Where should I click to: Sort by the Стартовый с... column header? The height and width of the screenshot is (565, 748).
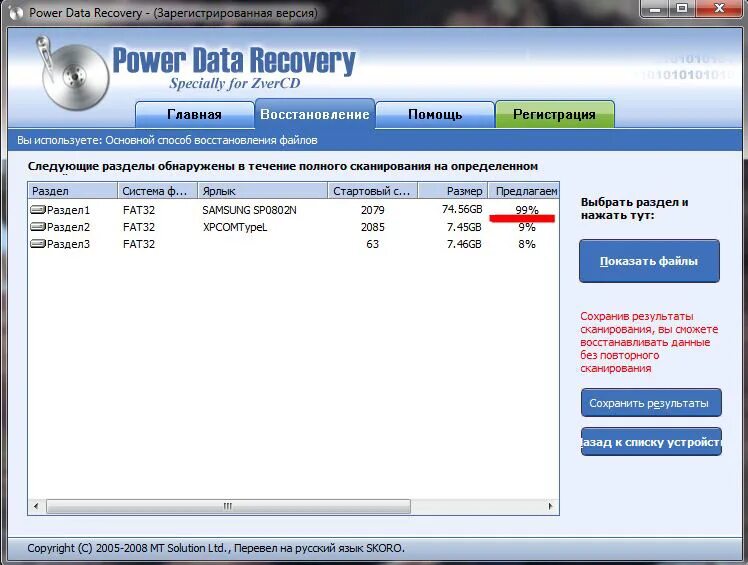(373, 191)
